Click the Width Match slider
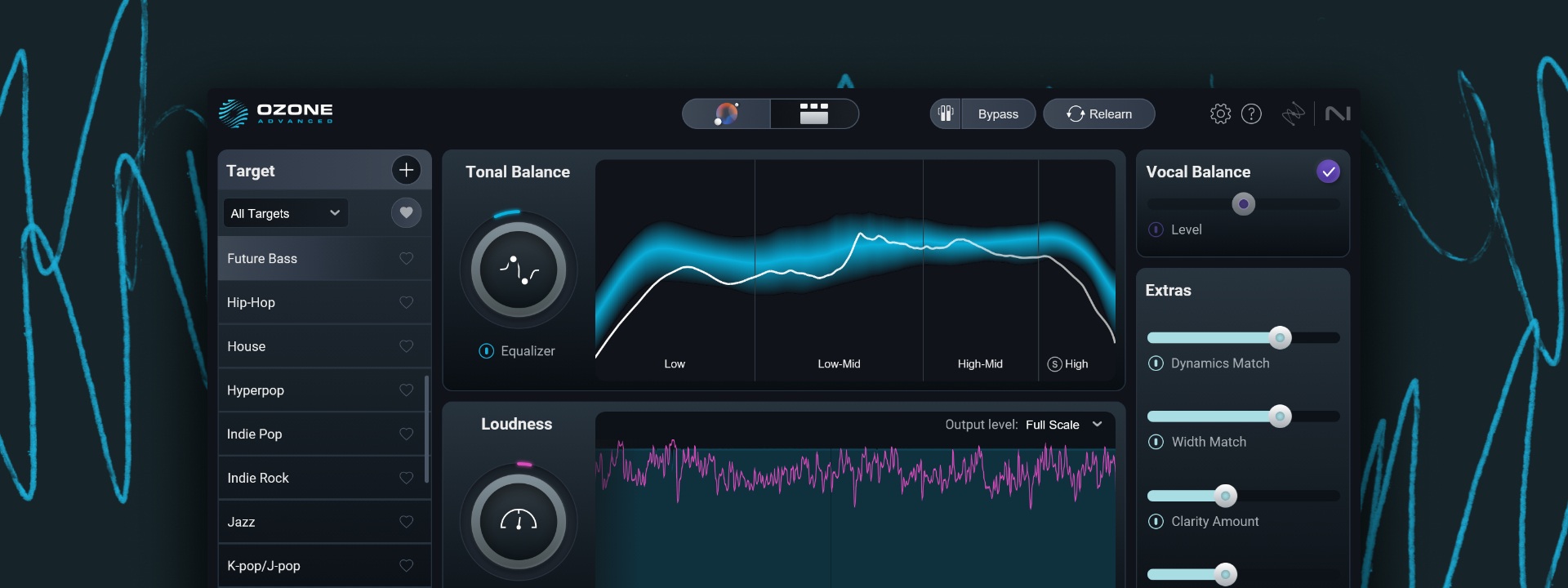This screenshot has width=1568, height=588. tap(1243, 416)
